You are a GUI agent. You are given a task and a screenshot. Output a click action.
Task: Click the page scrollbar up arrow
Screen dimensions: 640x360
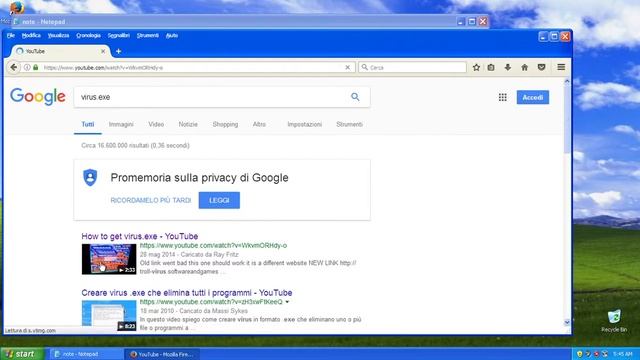(567, 82)
